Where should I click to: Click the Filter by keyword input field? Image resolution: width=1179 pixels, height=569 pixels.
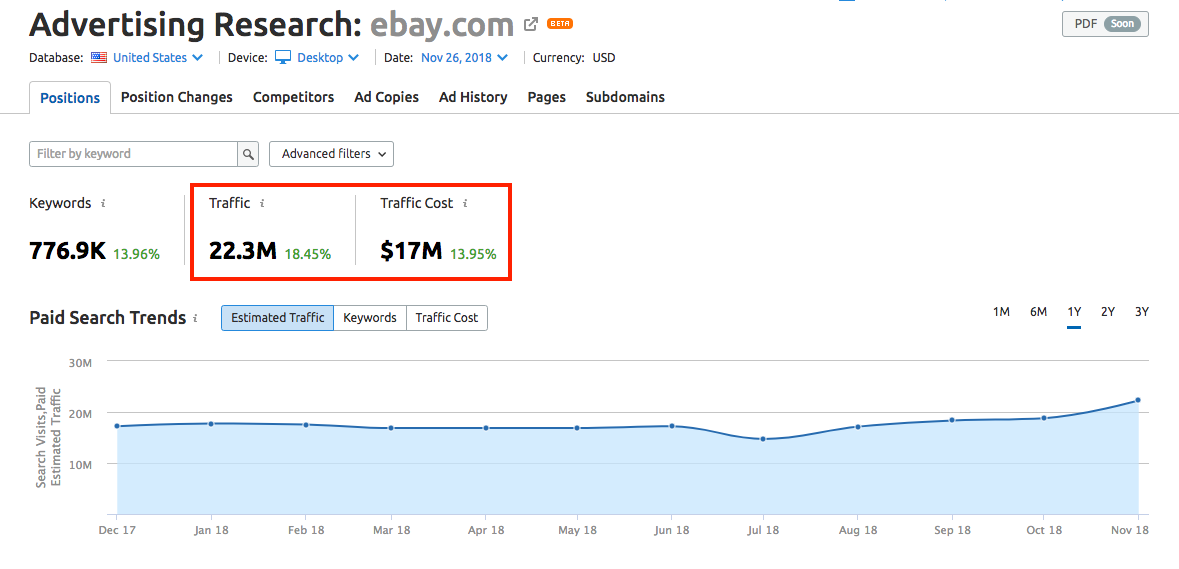(134, 153)
